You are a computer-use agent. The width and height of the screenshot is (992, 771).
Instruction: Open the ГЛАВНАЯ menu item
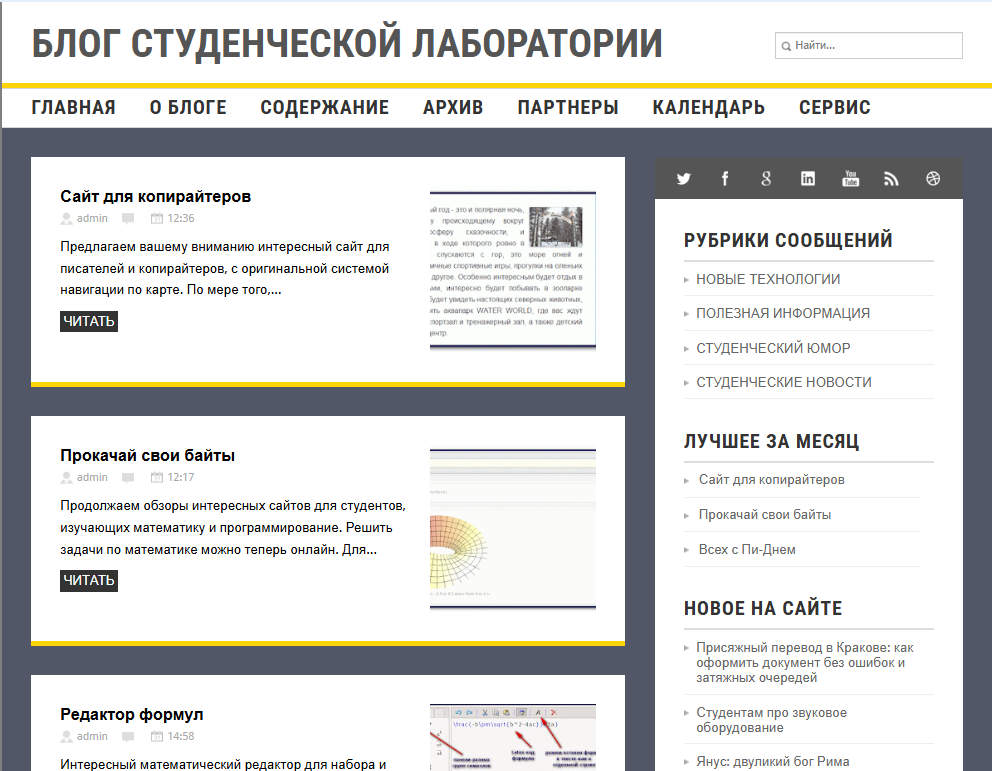point(74,106)
